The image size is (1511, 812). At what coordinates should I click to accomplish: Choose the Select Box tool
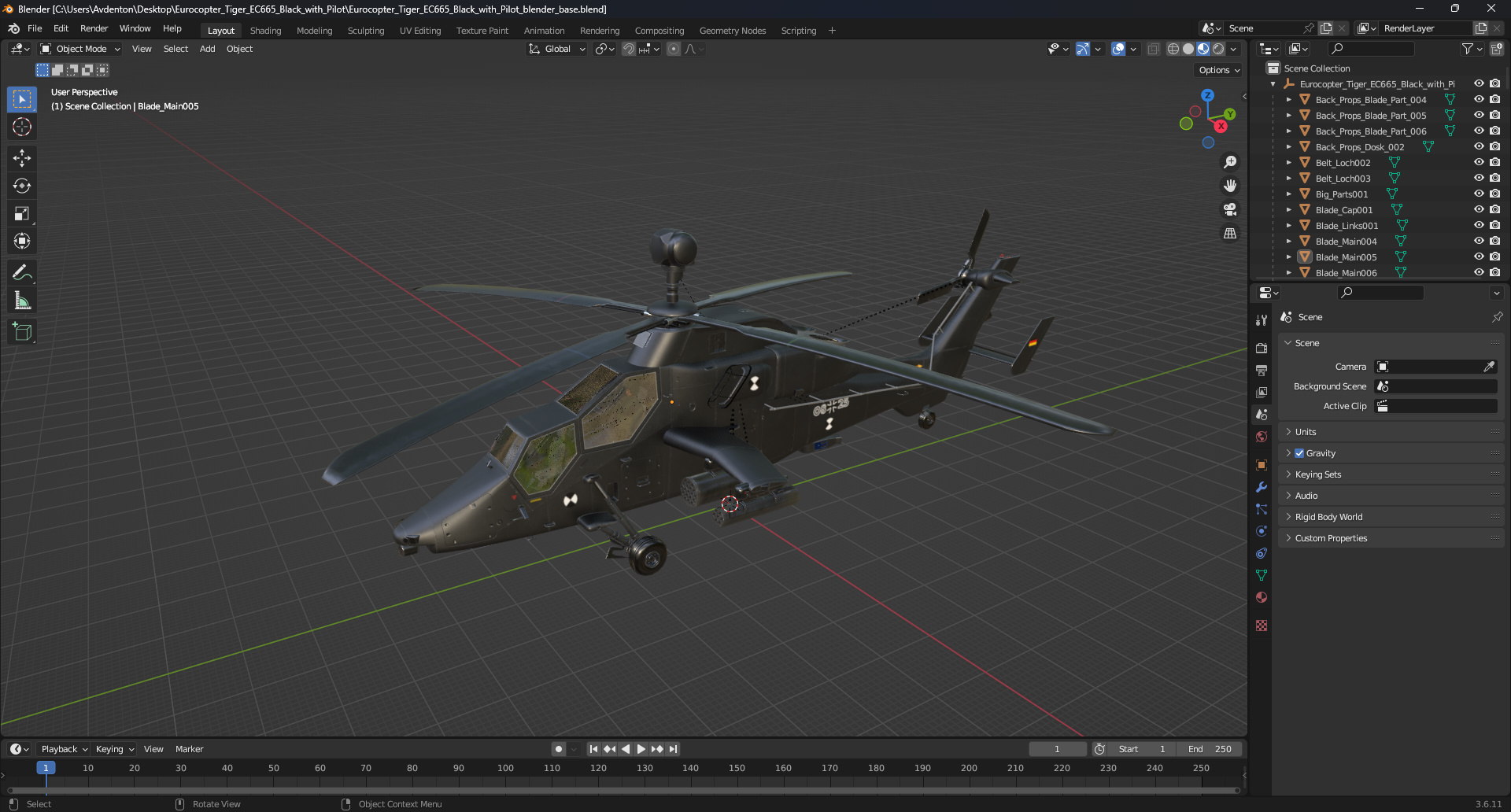22,99
